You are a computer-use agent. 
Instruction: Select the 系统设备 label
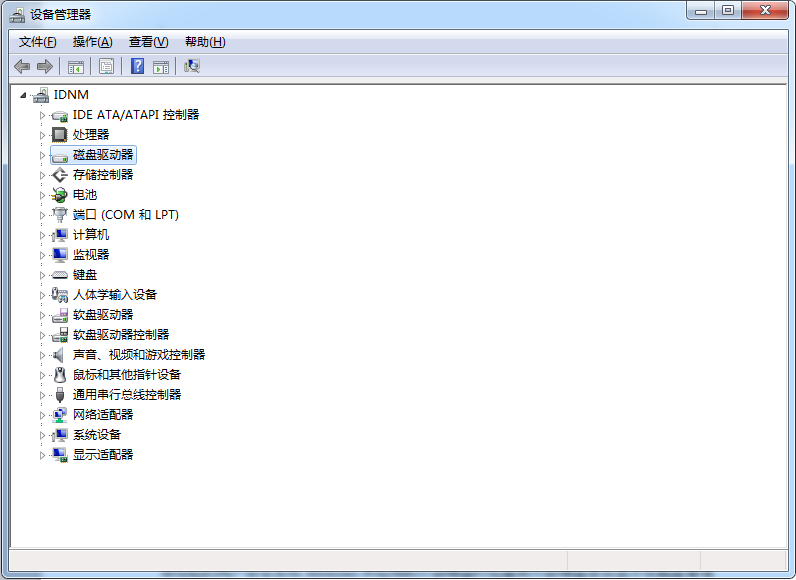97,434
